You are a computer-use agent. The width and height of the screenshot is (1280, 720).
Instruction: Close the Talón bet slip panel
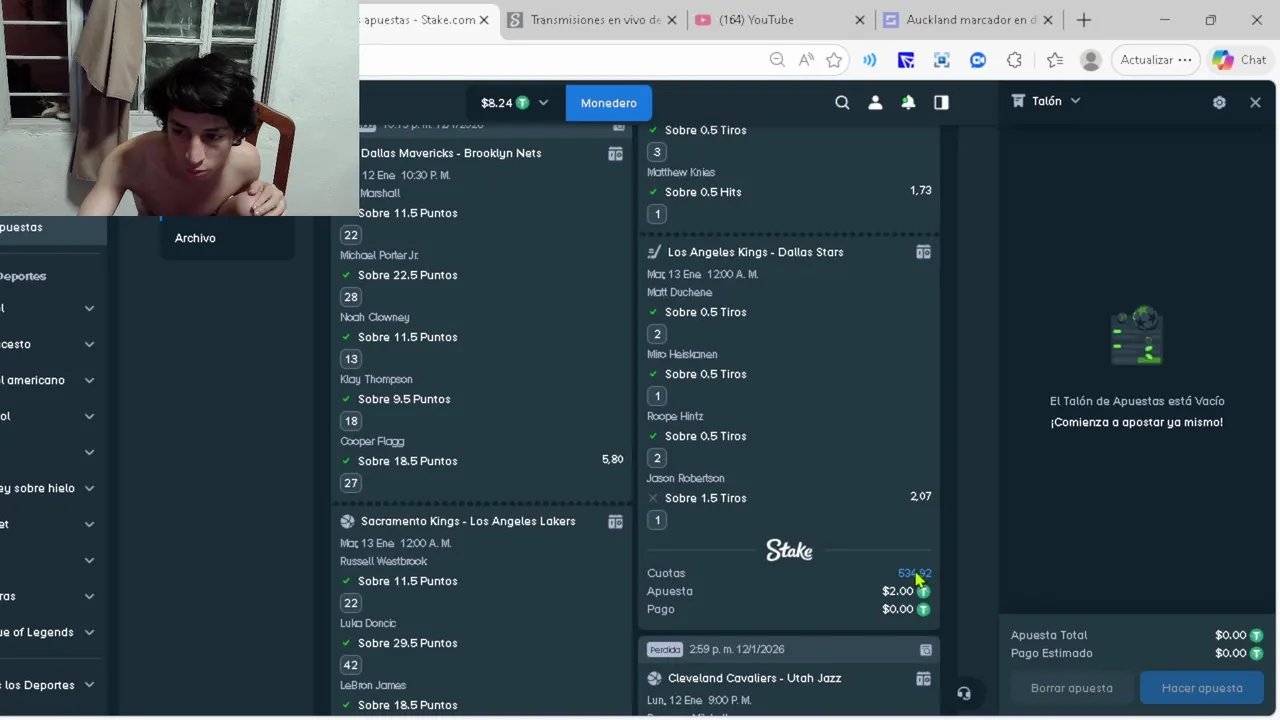tap(1255, 102)
